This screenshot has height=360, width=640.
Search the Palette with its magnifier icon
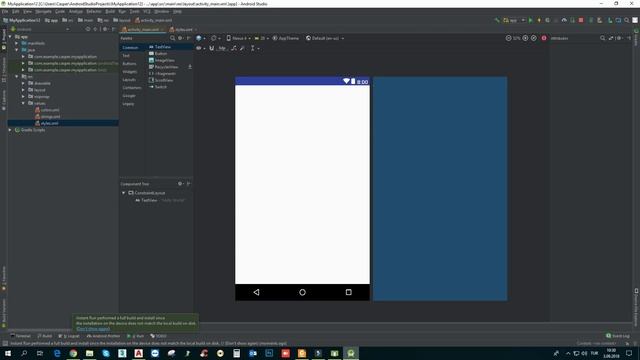pos(172,38)
